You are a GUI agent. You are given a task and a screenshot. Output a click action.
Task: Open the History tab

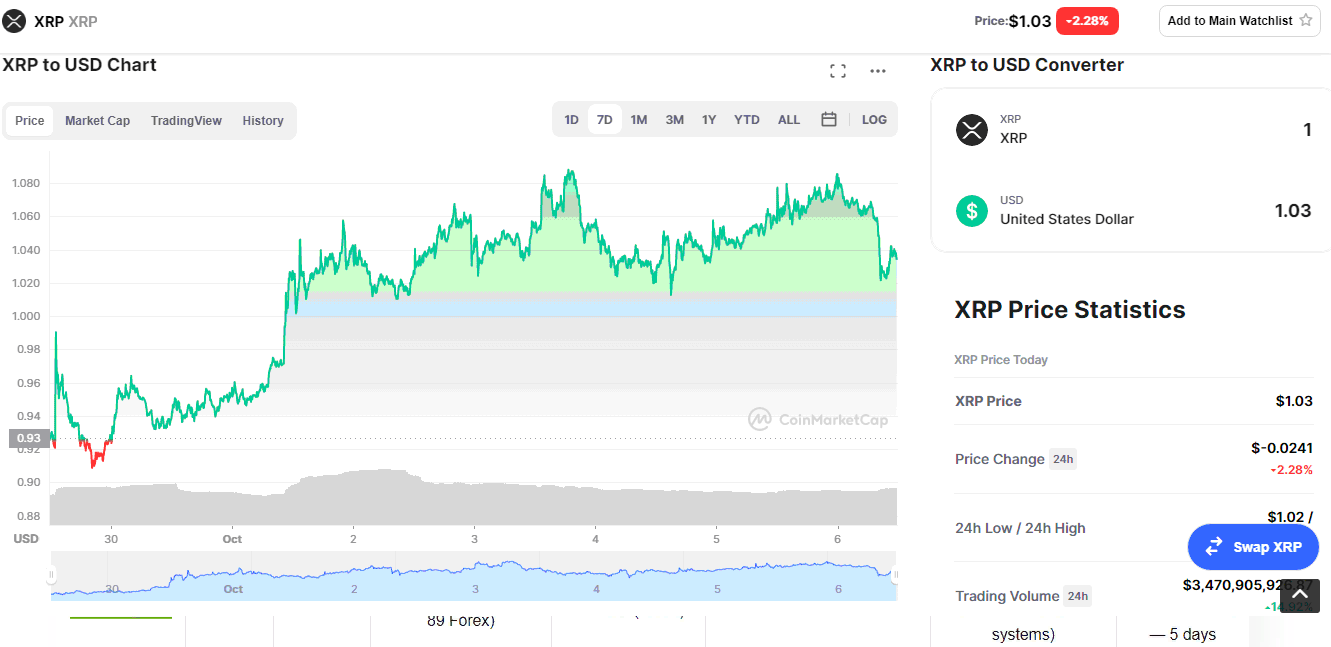click(263, 121)
